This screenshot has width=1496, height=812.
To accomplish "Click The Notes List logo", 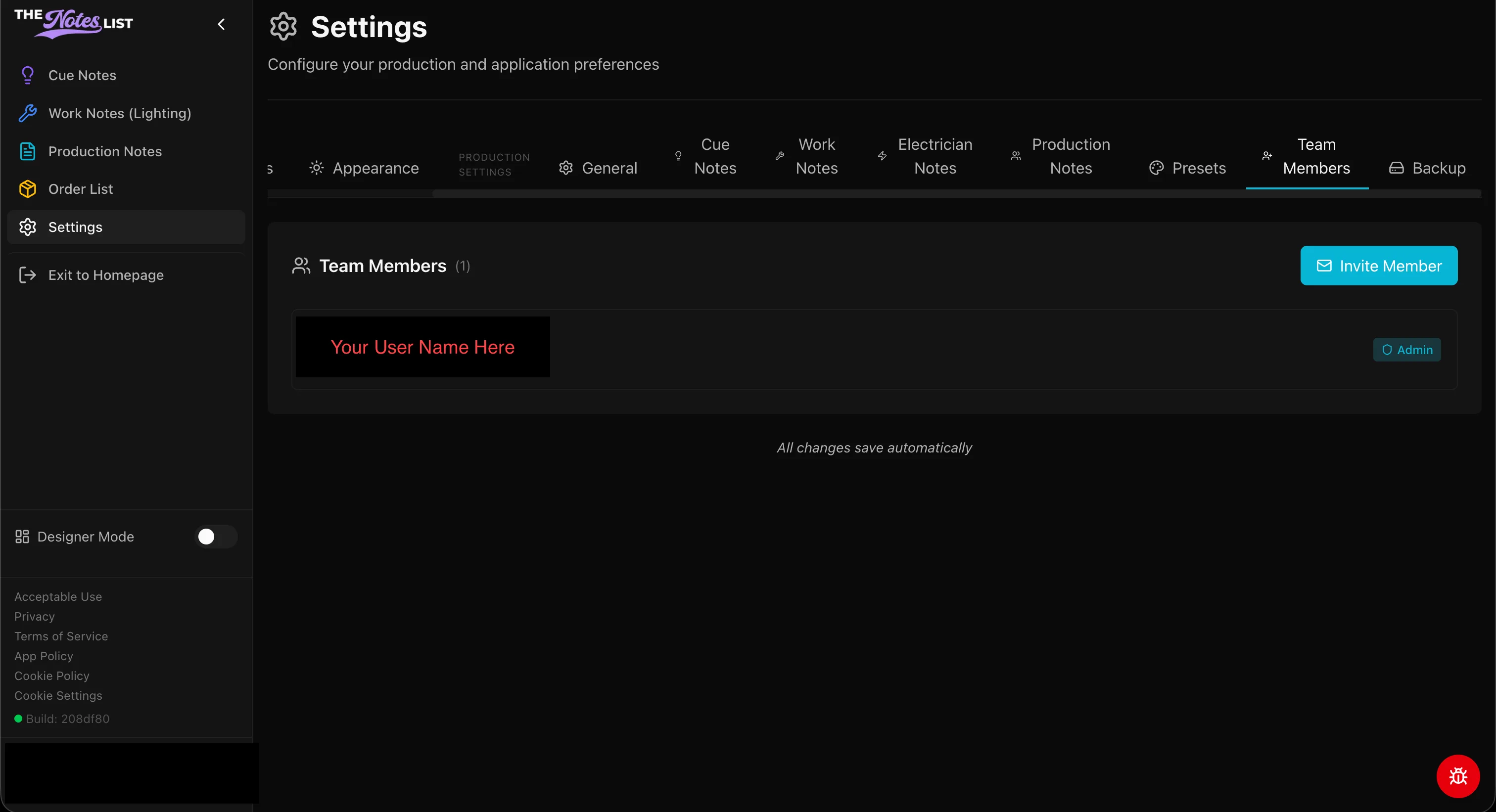I will (74, 24).
